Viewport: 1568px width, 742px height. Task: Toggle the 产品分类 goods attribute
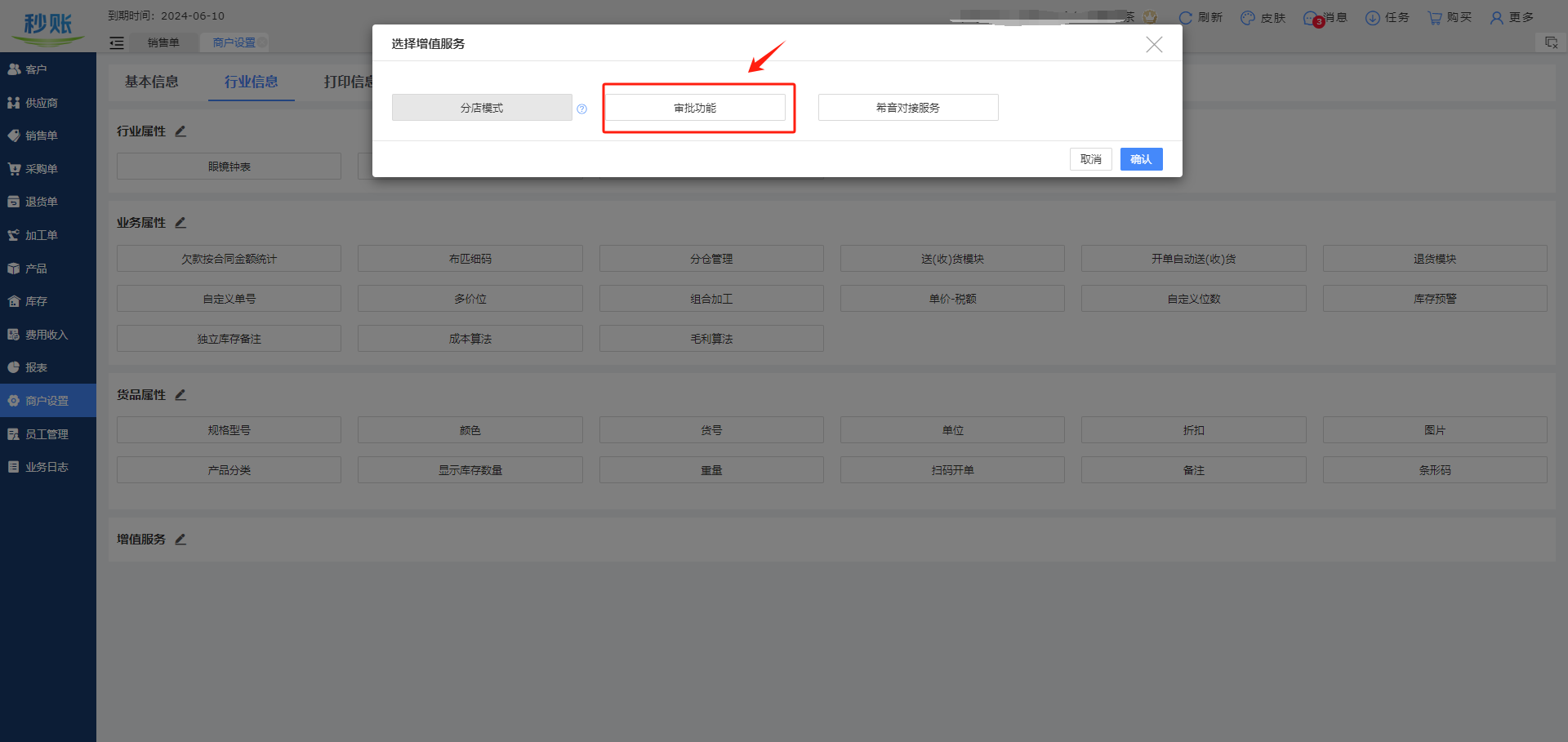pyautogui.click(x=229, y=470)
